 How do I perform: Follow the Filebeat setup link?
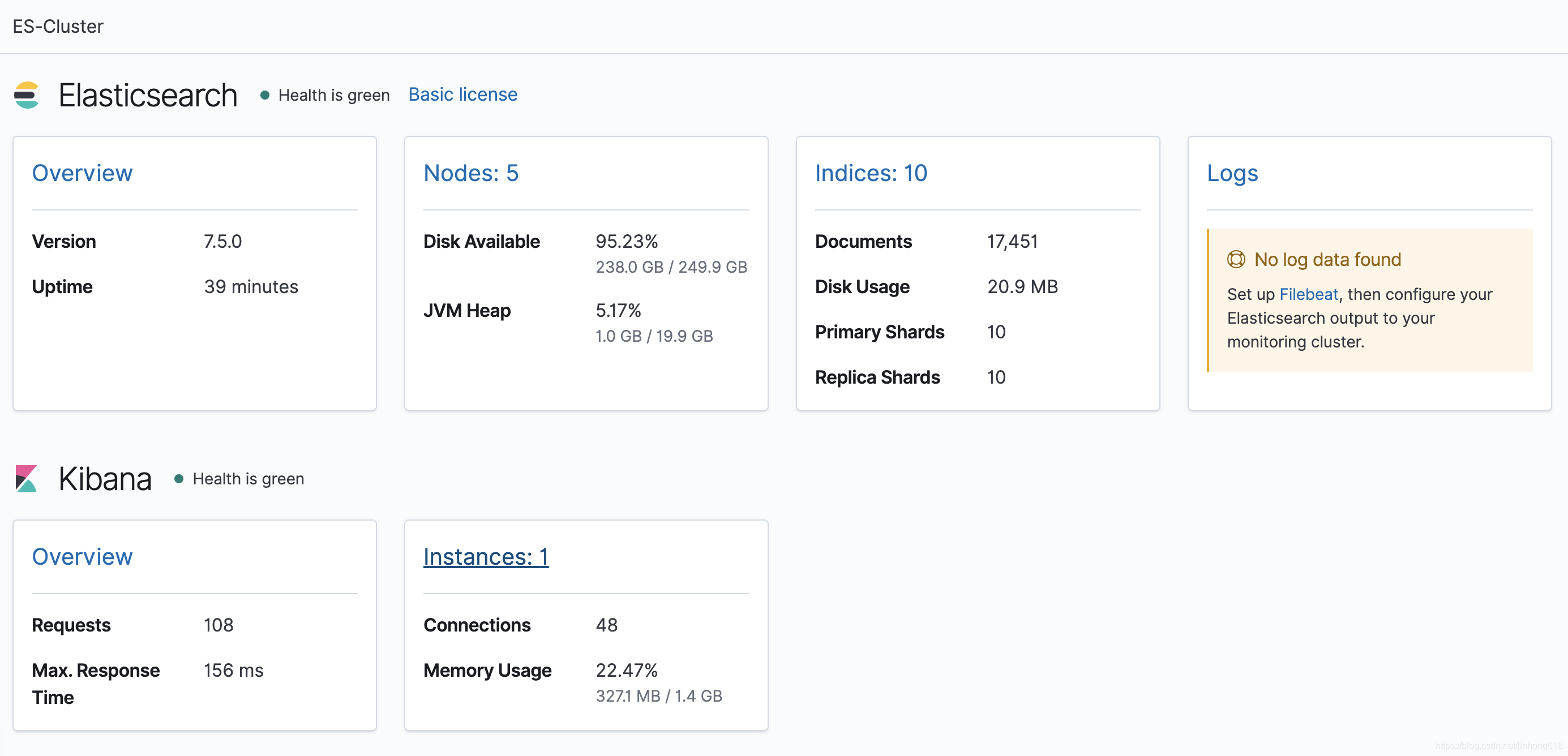tap(1308, 294)
